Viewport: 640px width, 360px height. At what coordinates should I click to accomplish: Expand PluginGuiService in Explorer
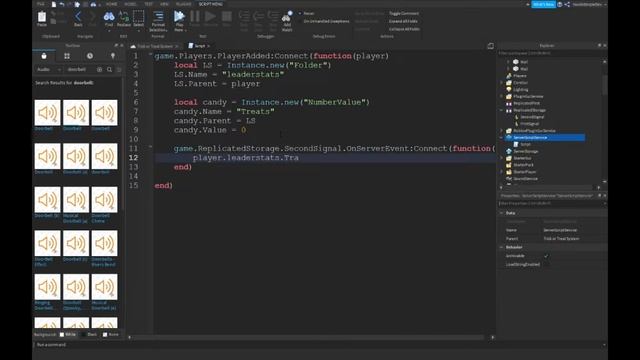pyautogui.click(x=502, y=96)
